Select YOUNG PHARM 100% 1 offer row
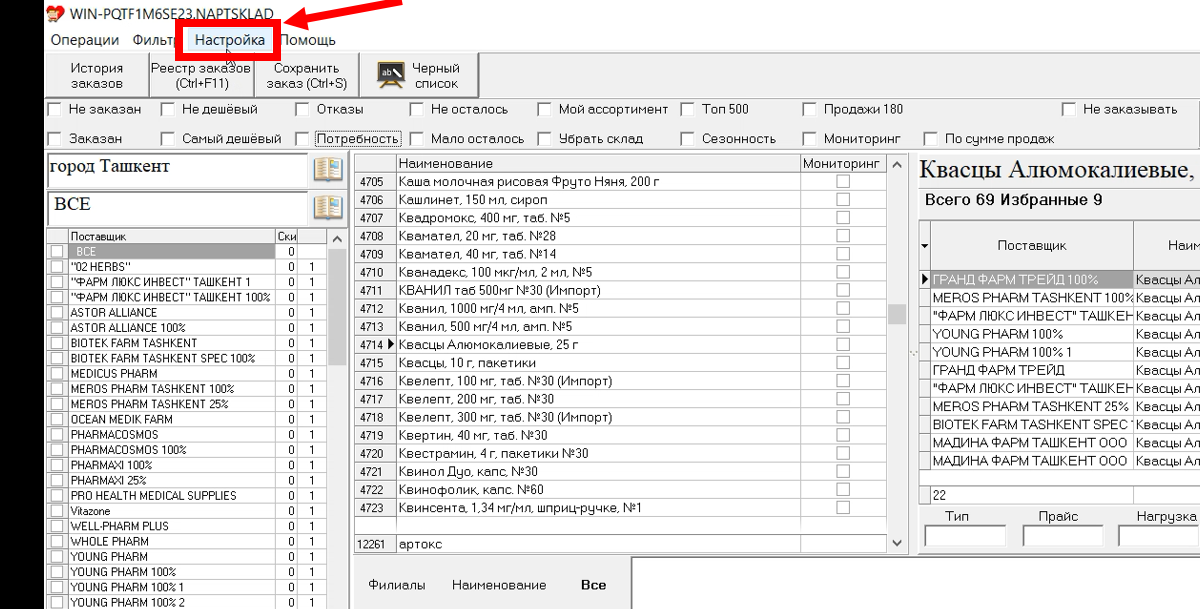The height and width of the screenshot is (609, 1200). (1032, 352)
